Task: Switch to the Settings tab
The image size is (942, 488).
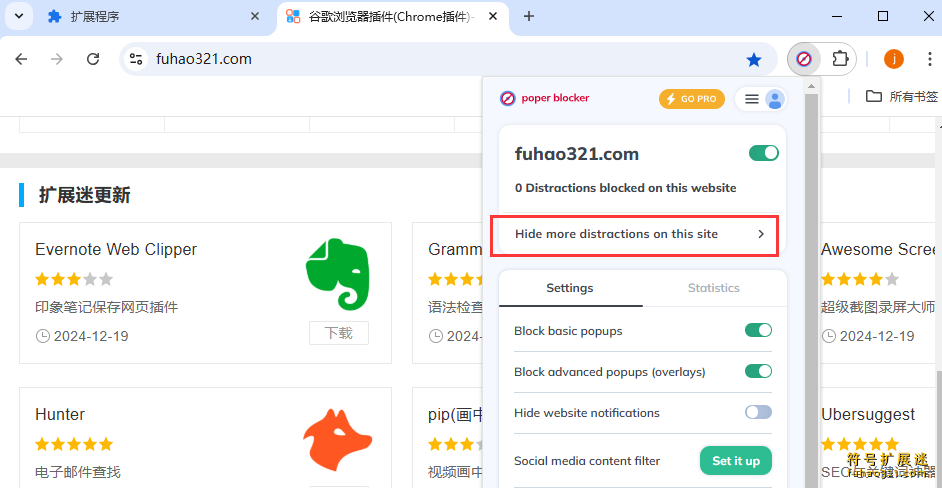Action: [x=570, y=288]
